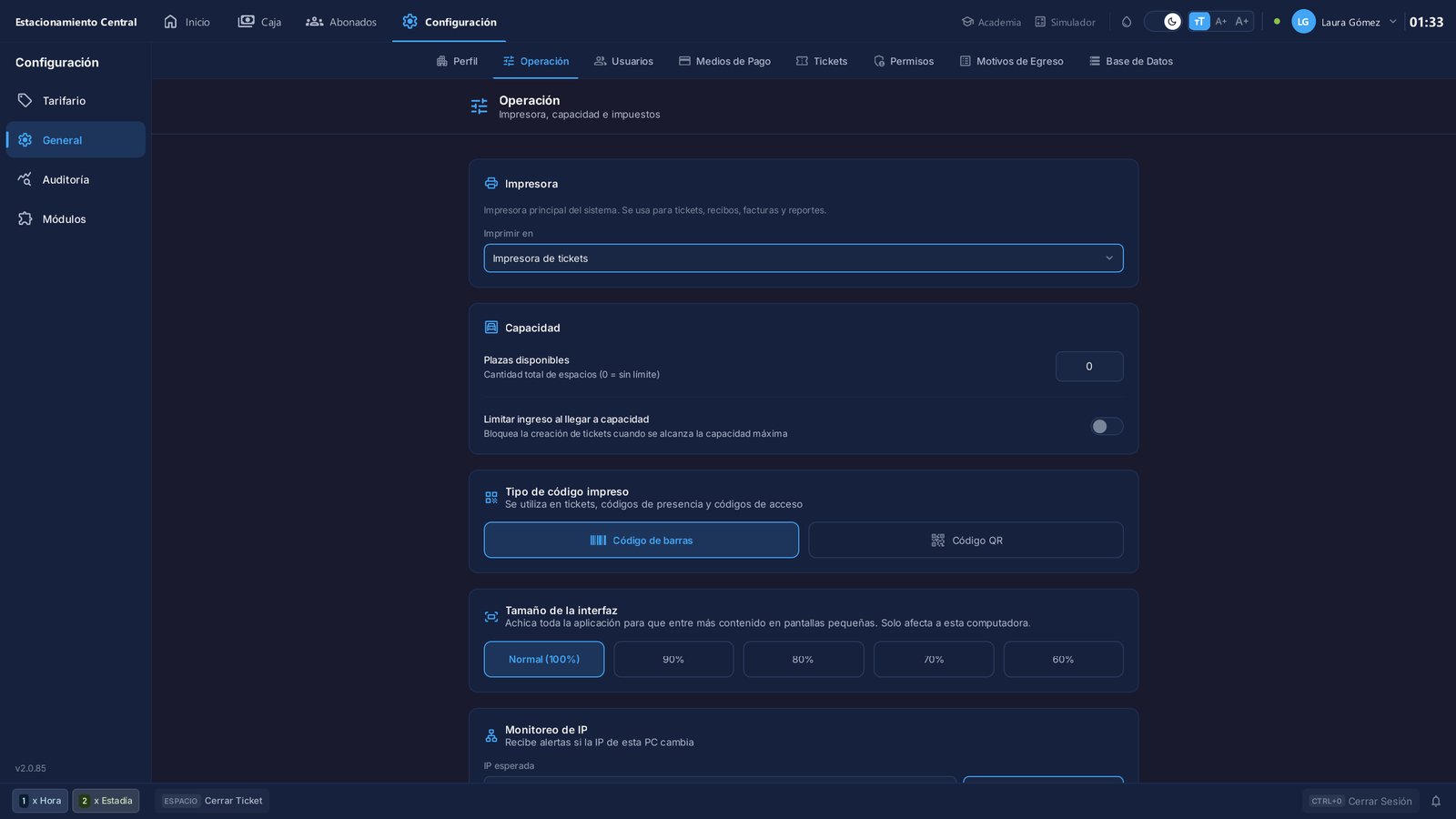Click the Plazas disponibles number field
The image size is (1456, 819).
click(x=1089, y=367)
